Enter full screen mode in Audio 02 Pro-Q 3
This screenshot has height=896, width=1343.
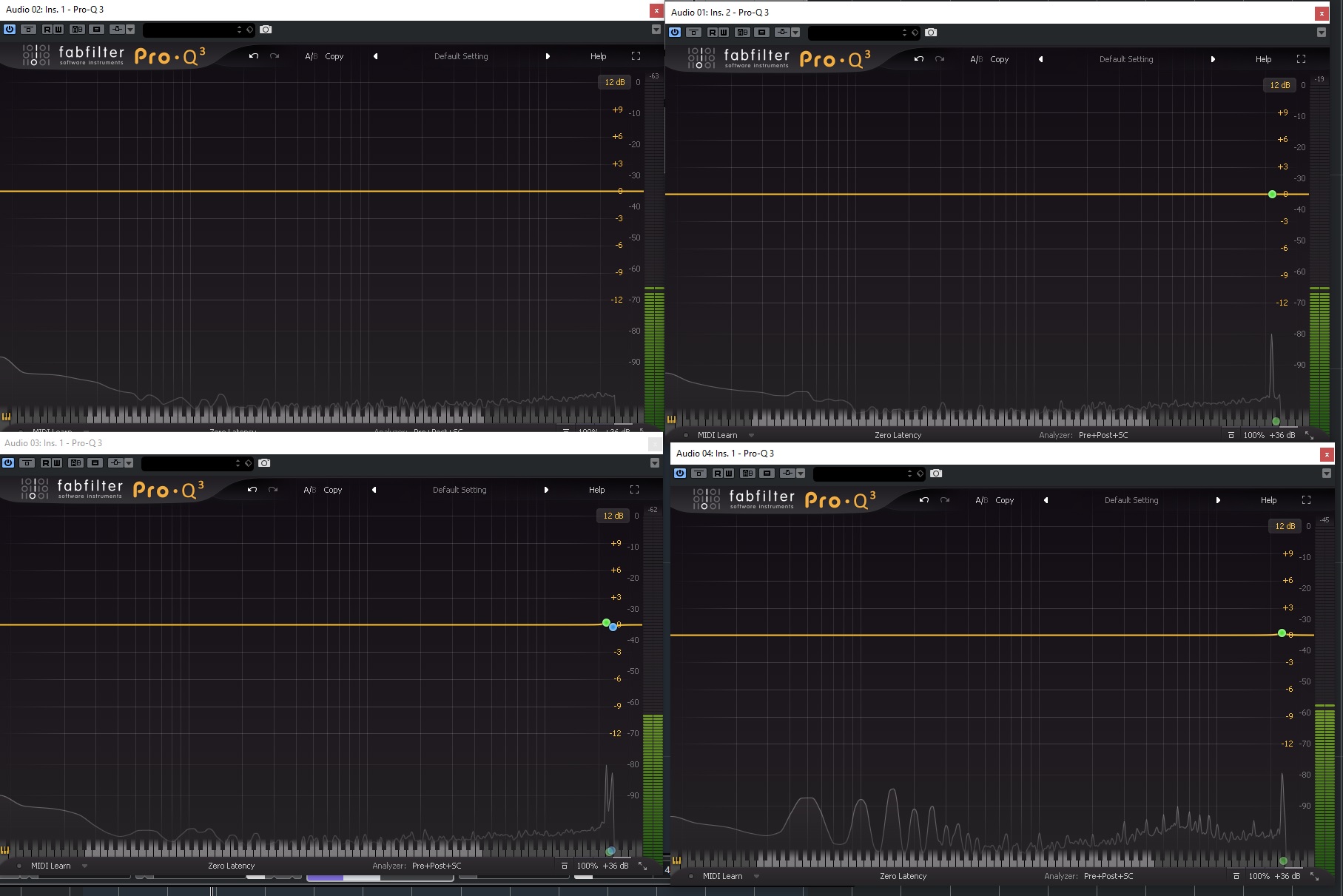coord(636,56)
